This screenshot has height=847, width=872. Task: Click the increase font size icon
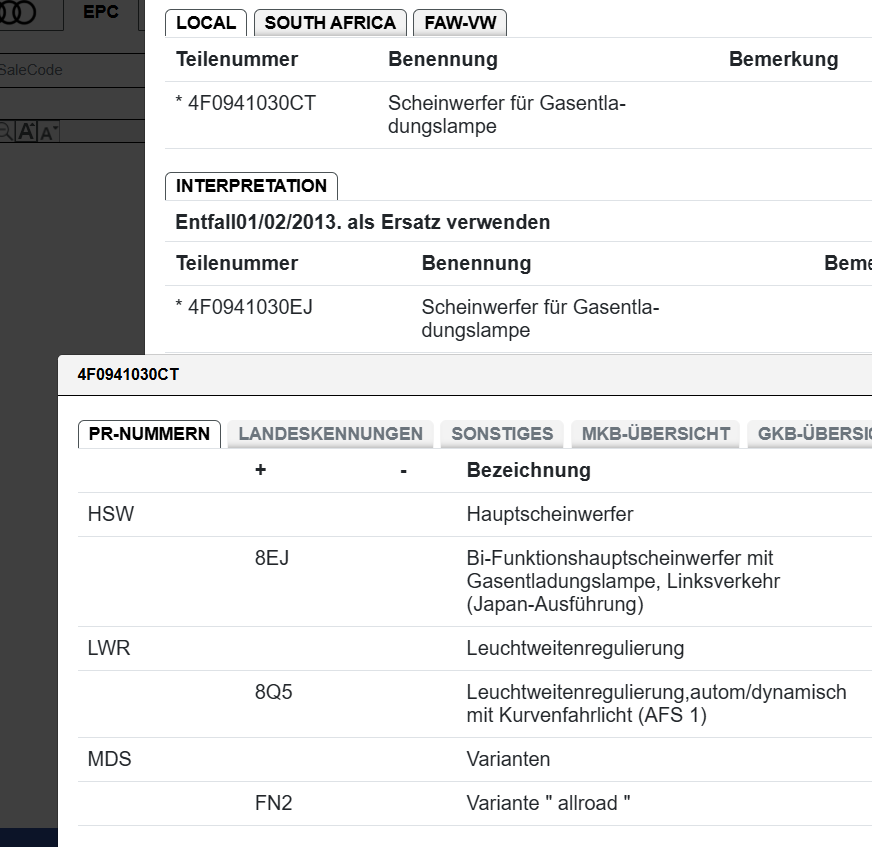[26, 132]
